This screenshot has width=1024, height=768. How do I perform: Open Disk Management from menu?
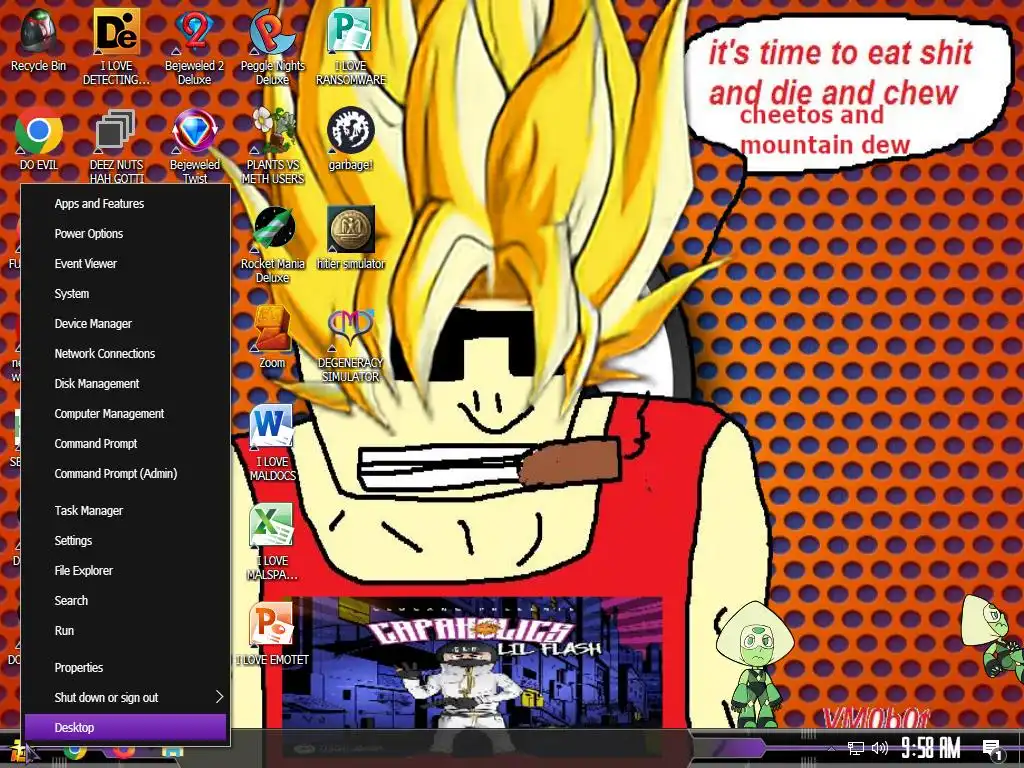pyautogui.click(x=125, y=384)
